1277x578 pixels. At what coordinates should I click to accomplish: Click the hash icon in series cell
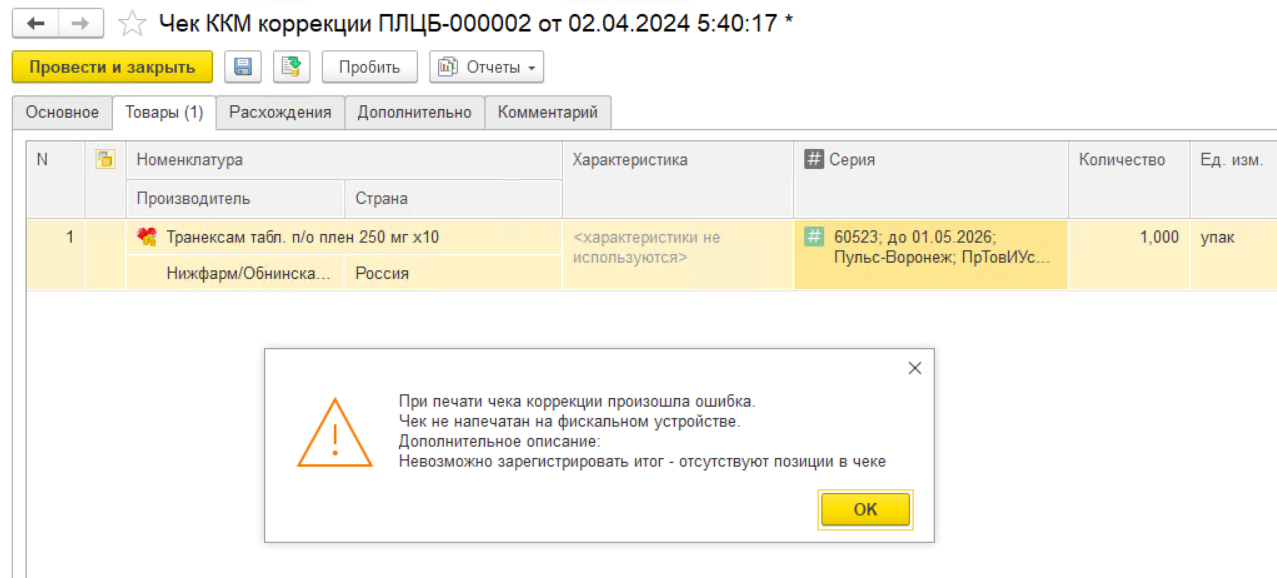814,237
